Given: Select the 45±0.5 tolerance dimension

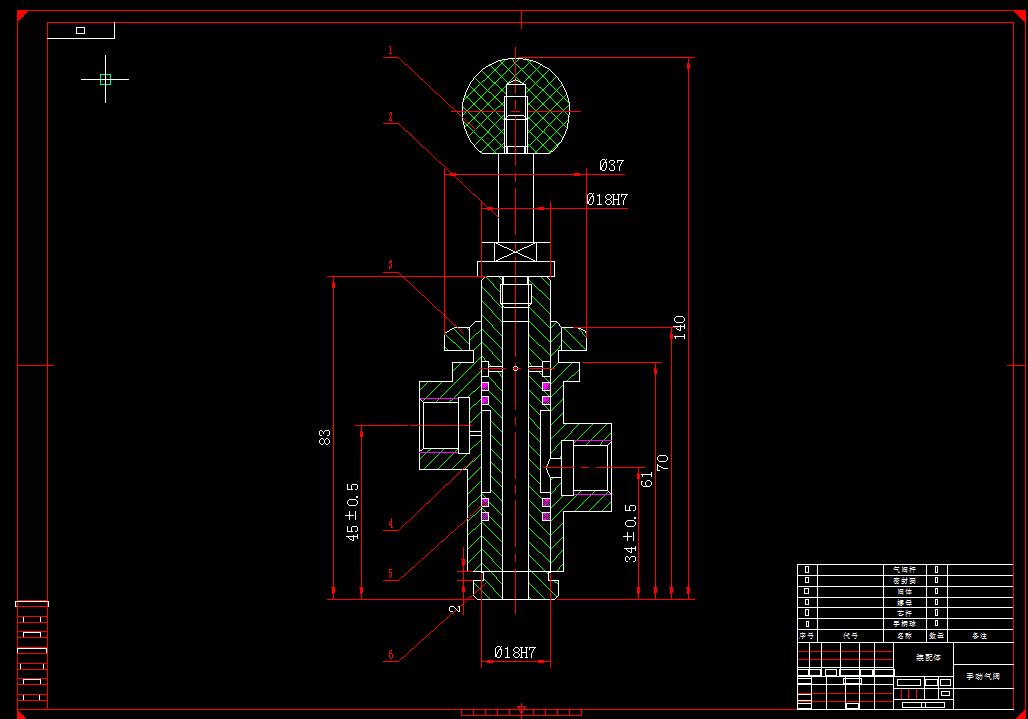Looking at the screenshot, I should point(351,511).
